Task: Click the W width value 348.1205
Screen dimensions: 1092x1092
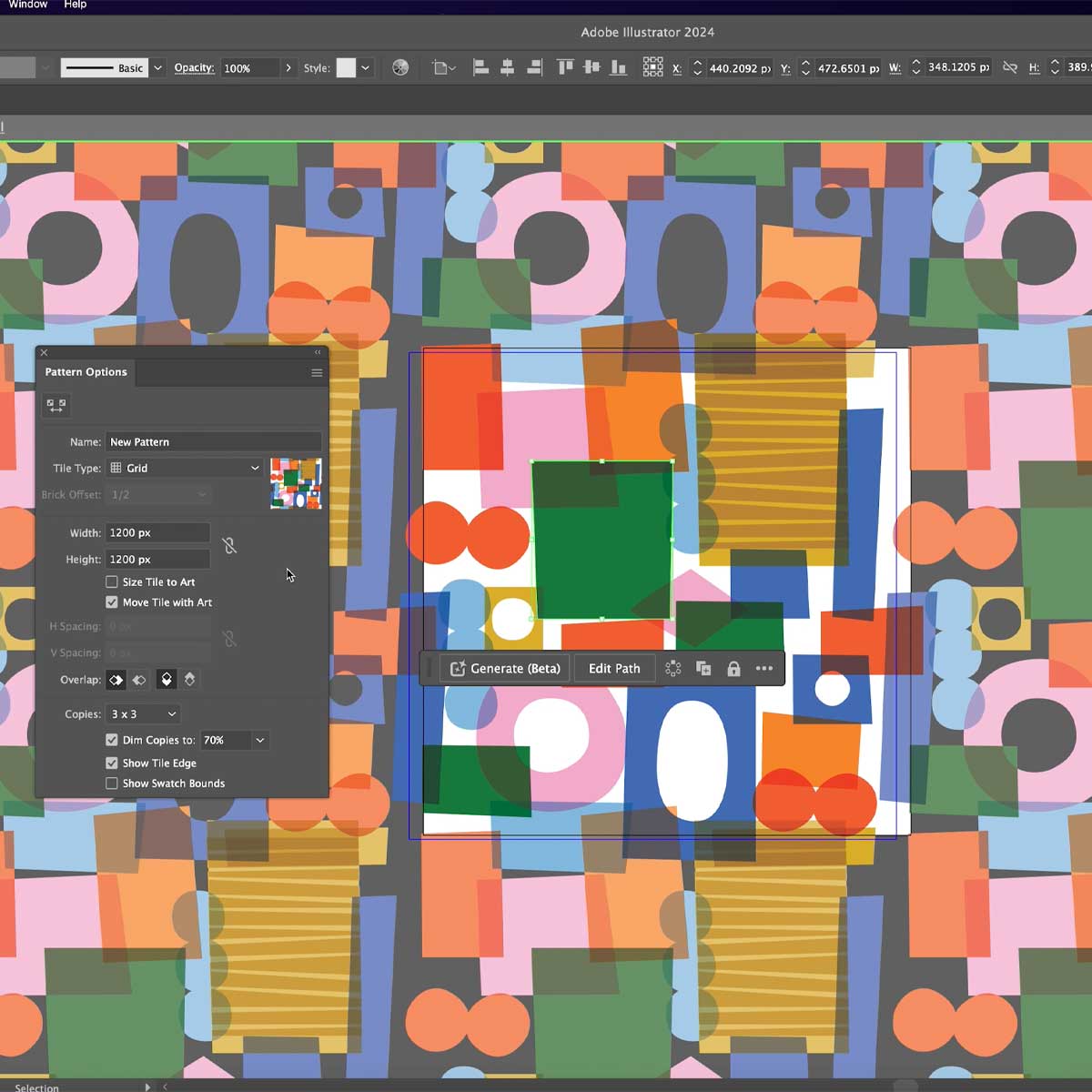Action: (957, 67)
